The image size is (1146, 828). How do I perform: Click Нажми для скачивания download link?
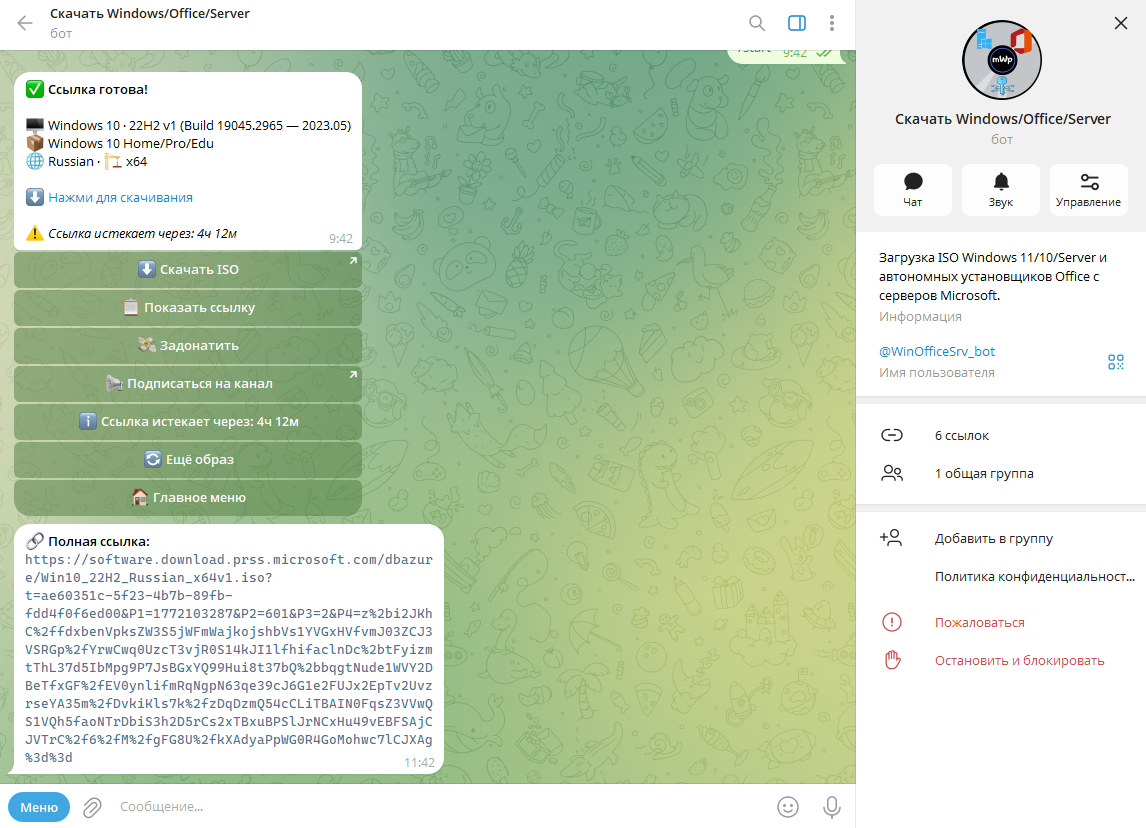point(121,197)
